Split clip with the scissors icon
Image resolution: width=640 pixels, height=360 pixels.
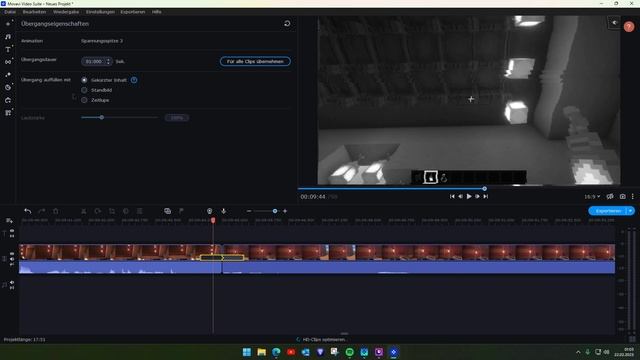83,211
